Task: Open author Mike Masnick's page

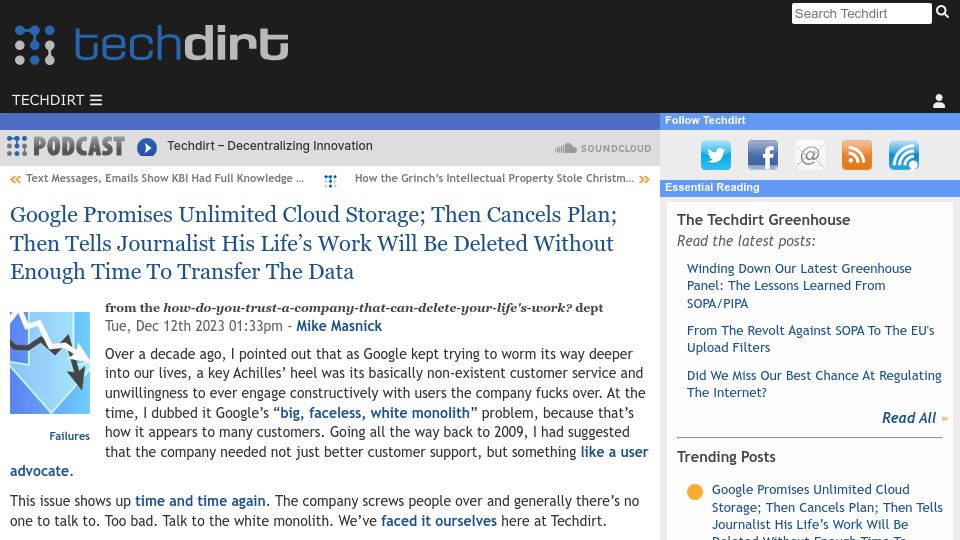Action: 339,326
